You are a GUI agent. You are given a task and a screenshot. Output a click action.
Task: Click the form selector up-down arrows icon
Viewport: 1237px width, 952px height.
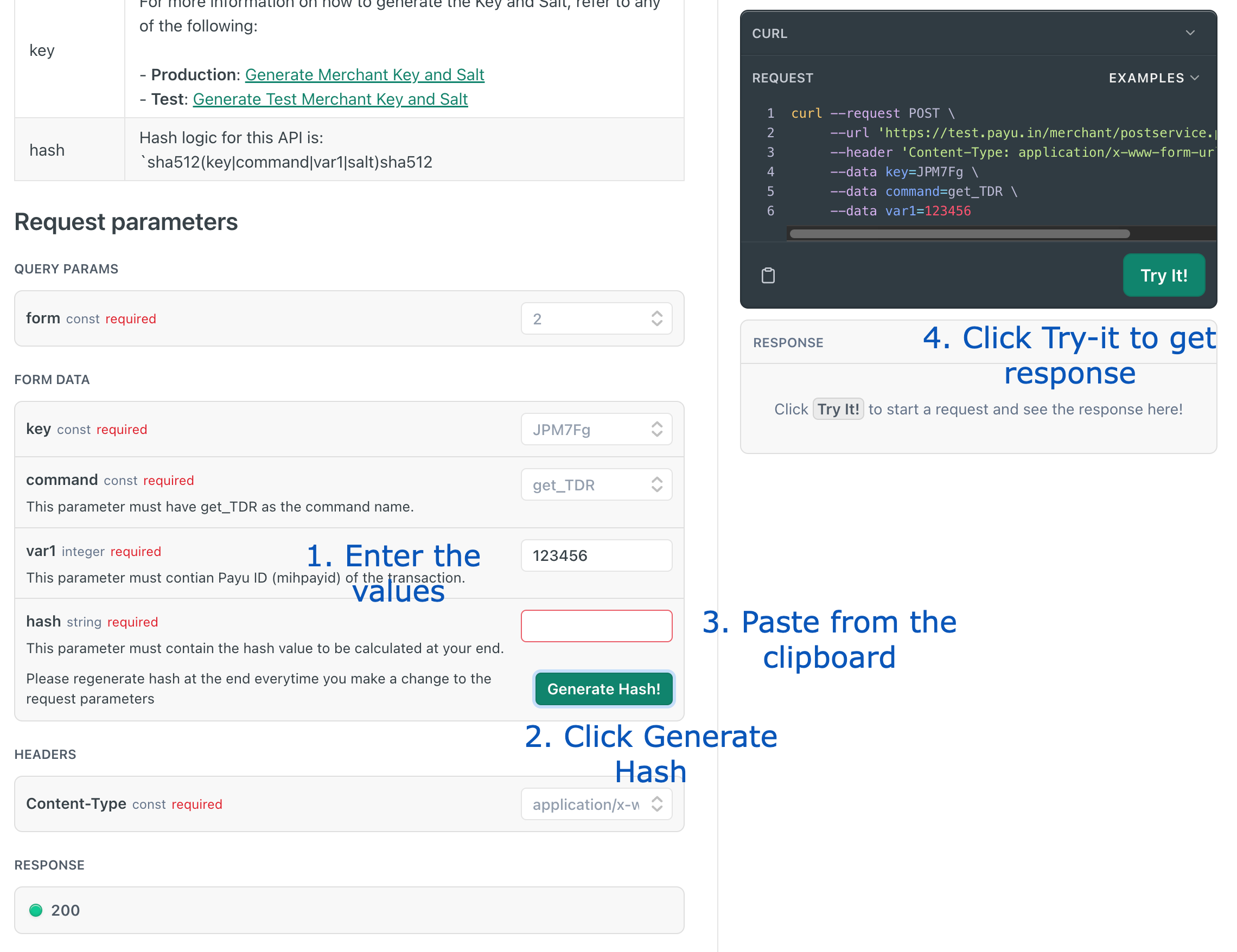tap(656, 319)
